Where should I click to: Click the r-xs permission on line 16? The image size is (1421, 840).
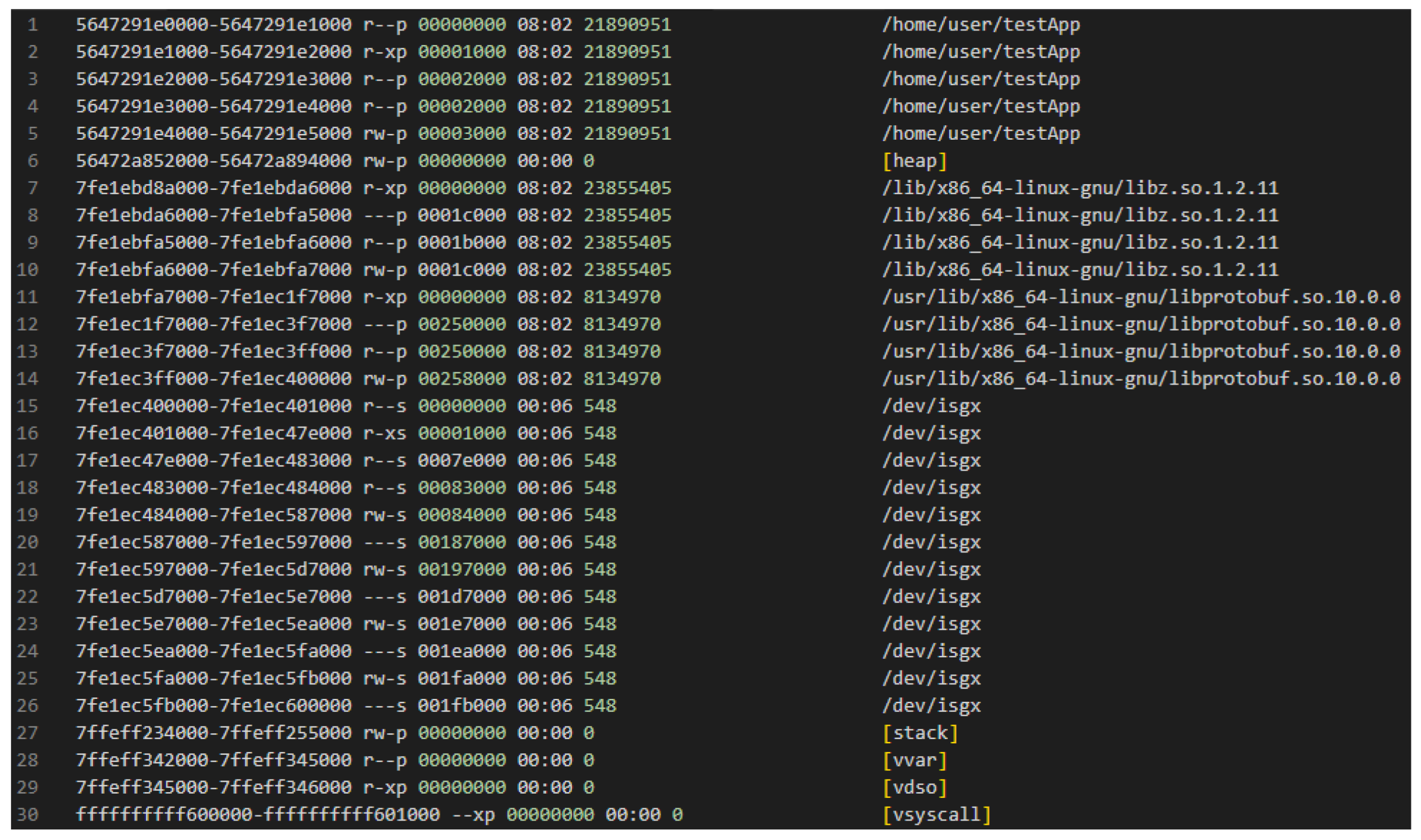click(385, 434)
